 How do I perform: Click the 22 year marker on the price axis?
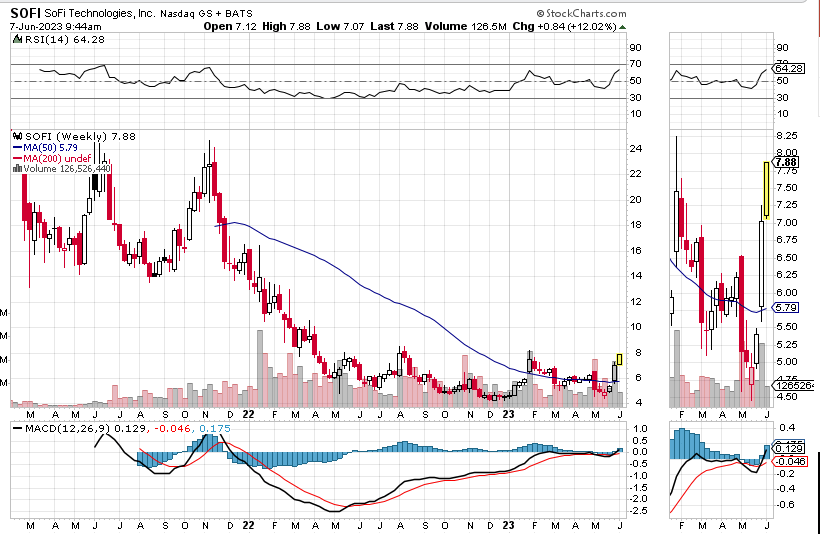[x=247, y=412]
